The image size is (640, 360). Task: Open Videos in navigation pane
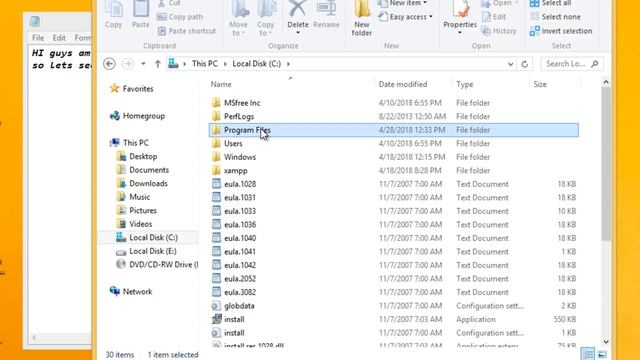[134, 224]
